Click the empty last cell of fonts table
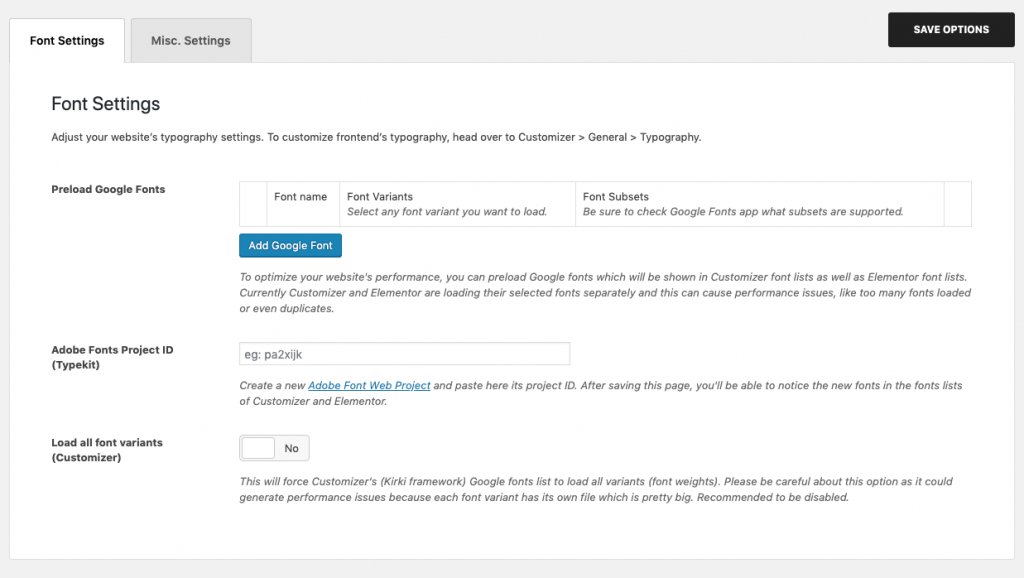The image size is (1024, 578). pyautogui.click(x=957, y=204)
